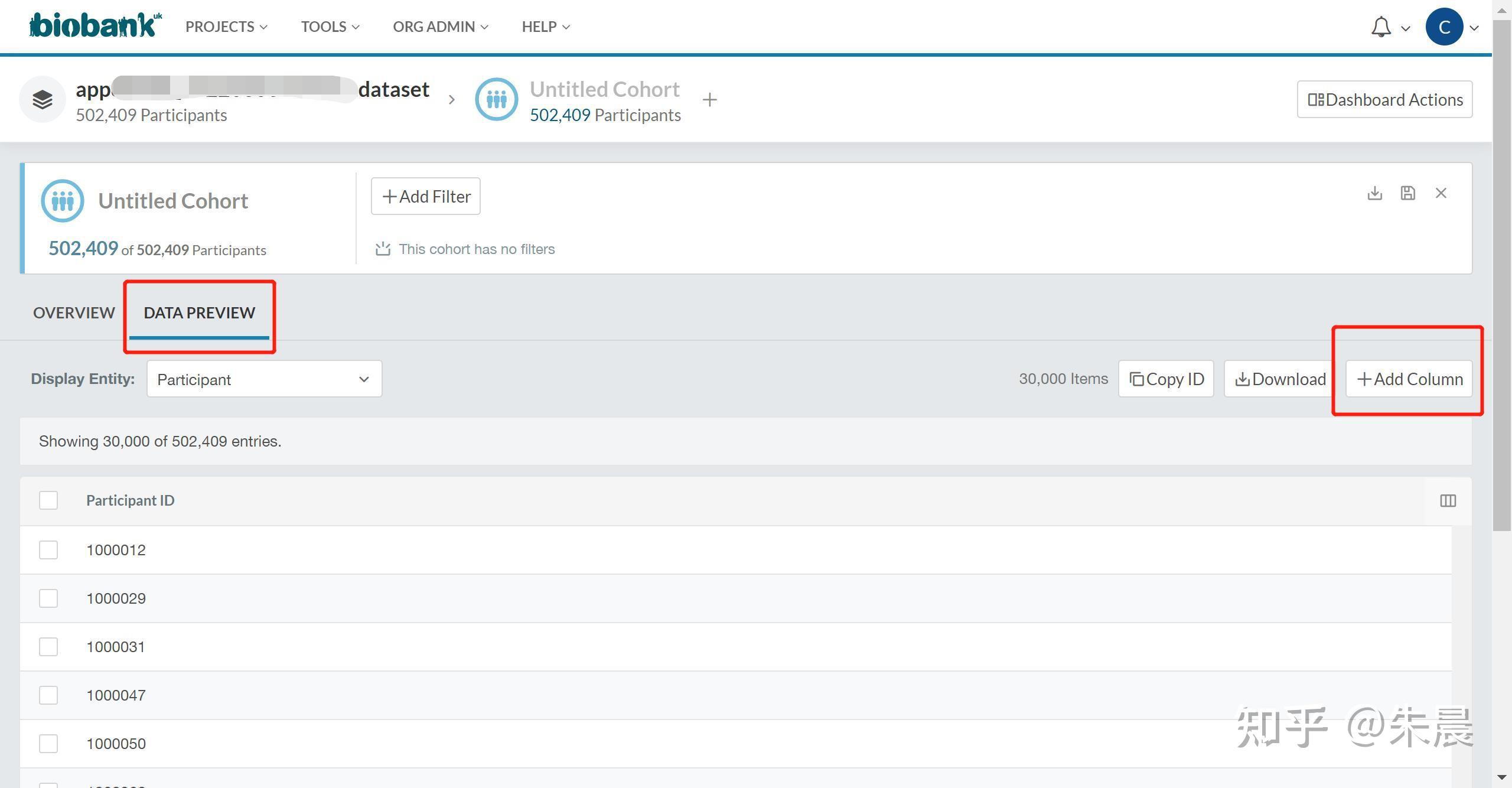
Task: Click the dataset layers icon
Action: click(42, 99)
